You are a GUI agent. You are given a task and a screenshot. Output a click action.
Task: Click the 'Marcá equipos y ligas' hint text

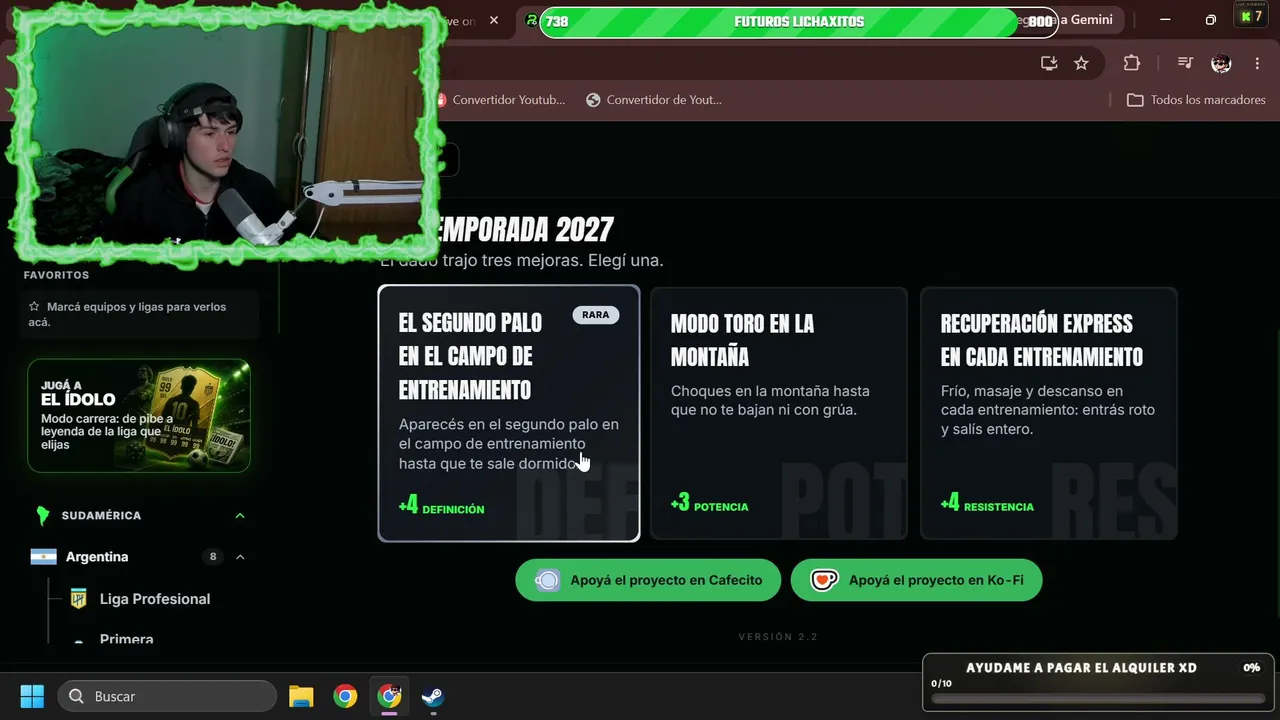[x=127, y=314]
